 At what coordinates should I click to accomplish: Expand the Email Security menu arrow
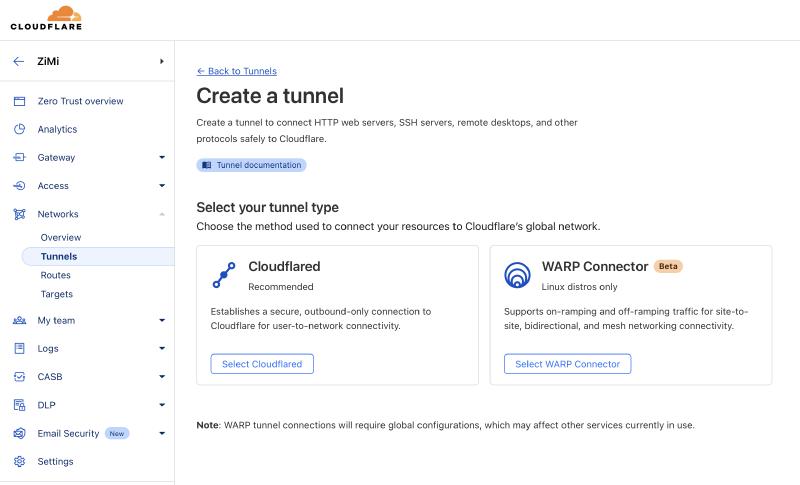162,433
